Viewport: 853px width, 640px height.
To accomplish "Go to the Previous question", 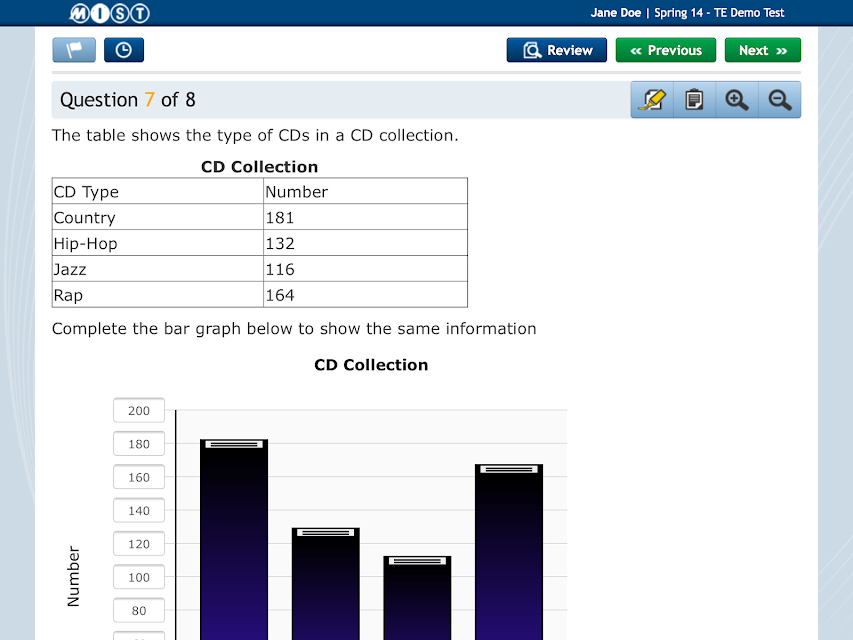I will click(666, 50).
